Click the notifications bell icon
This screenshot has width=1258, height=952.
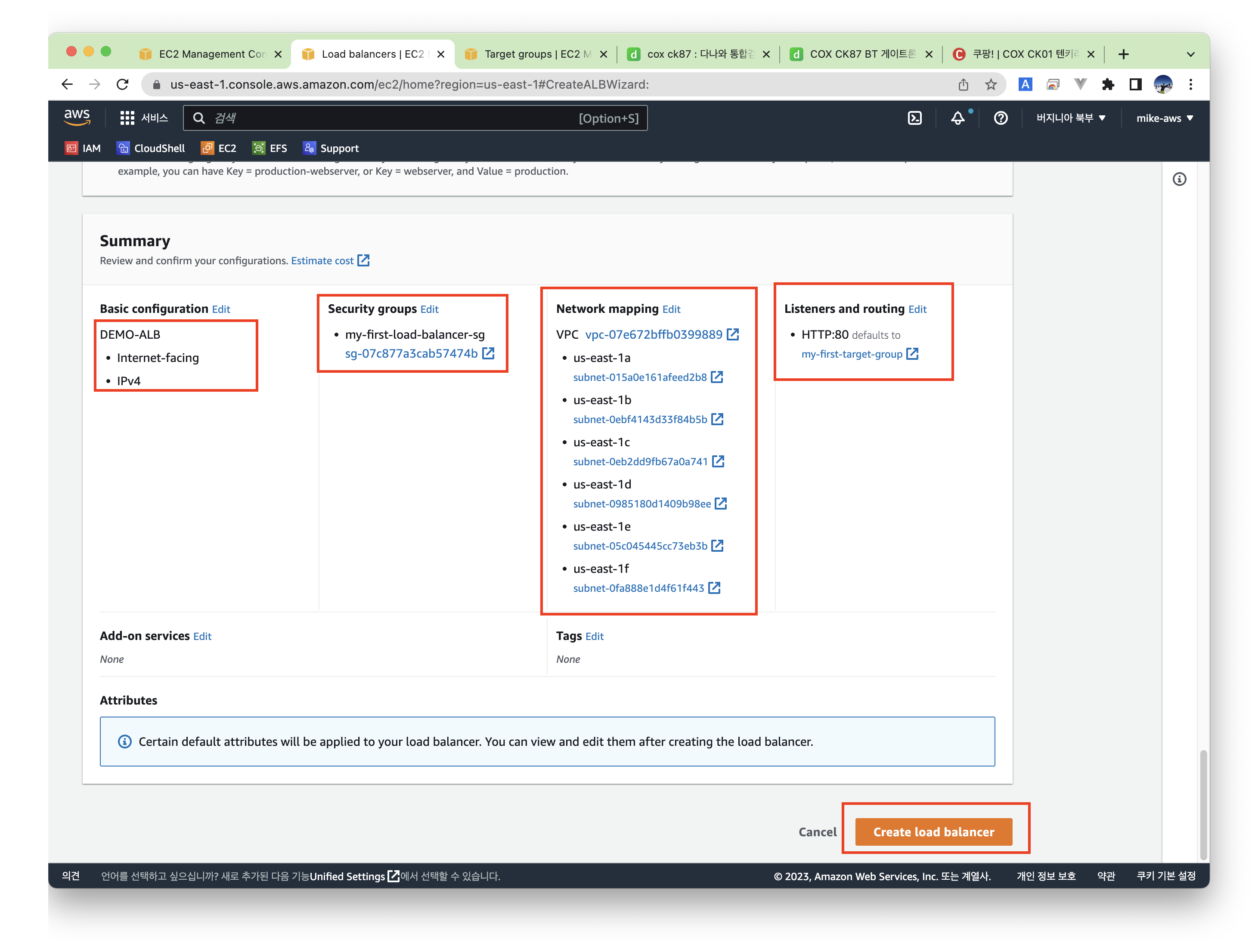point(958,118)
